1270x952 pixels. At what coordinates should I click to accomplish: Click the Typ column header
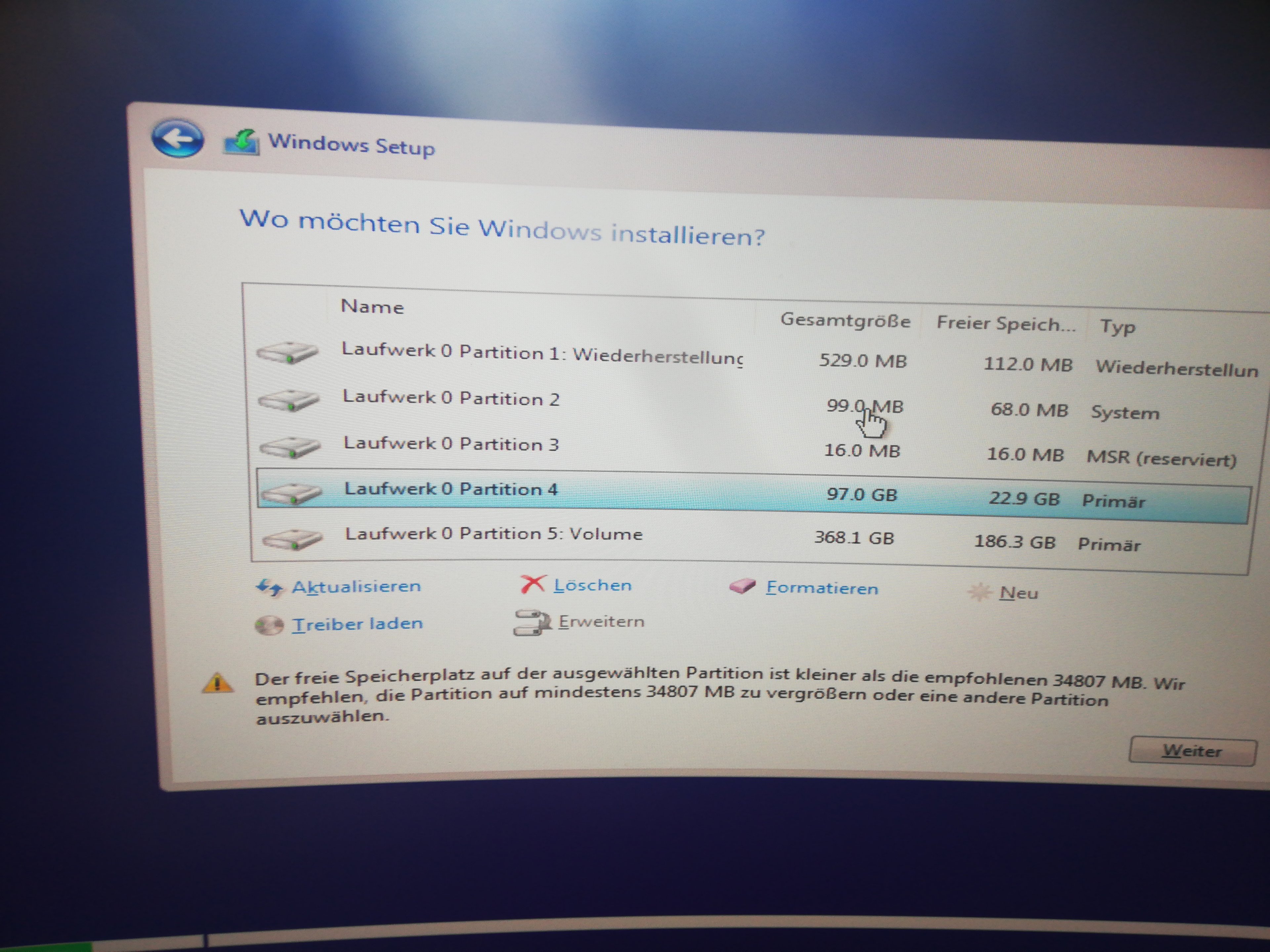point(1117,327)
